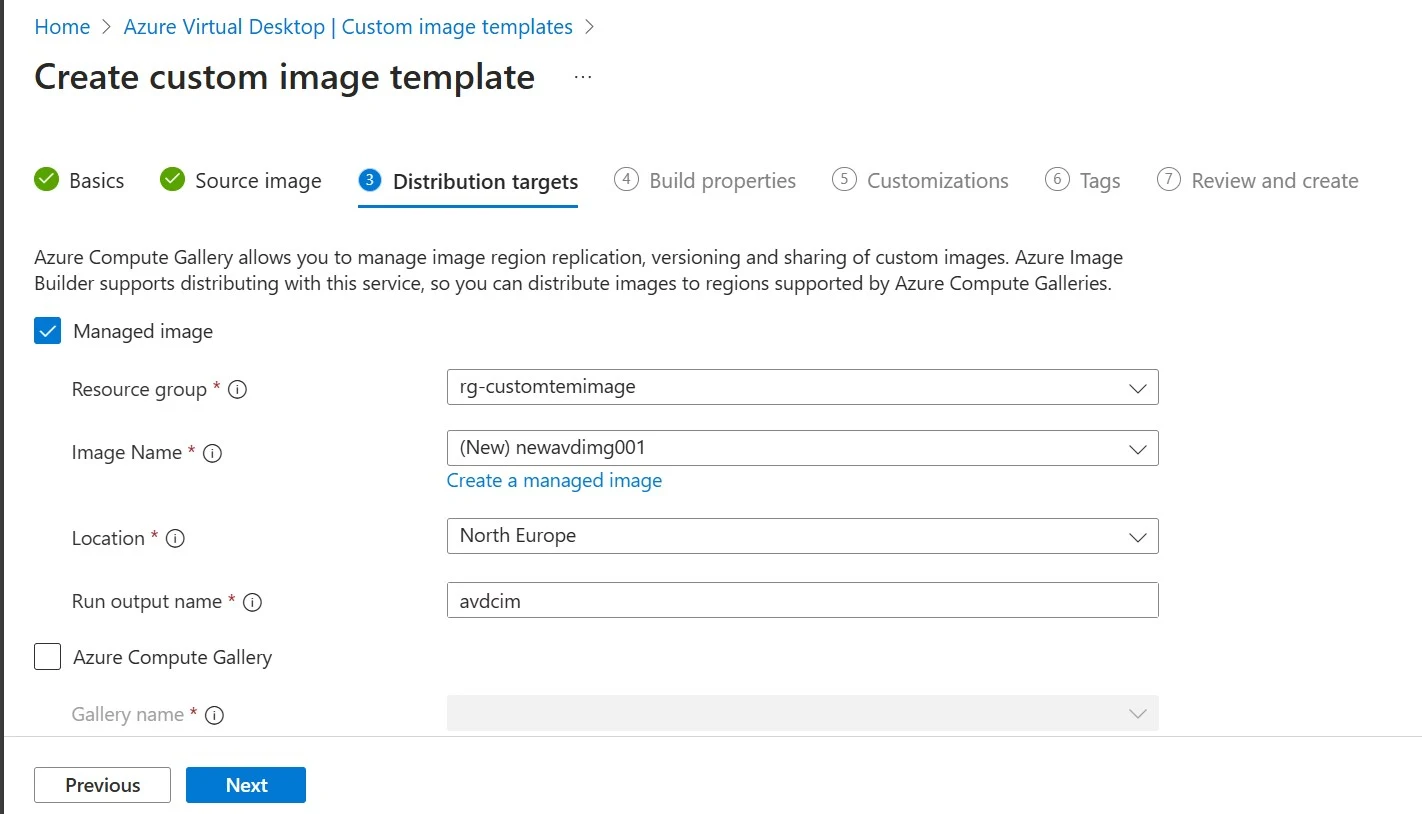1422x814 pixels.
Task: Open the Image Name dropdown
Action: [x=802, y=448]
